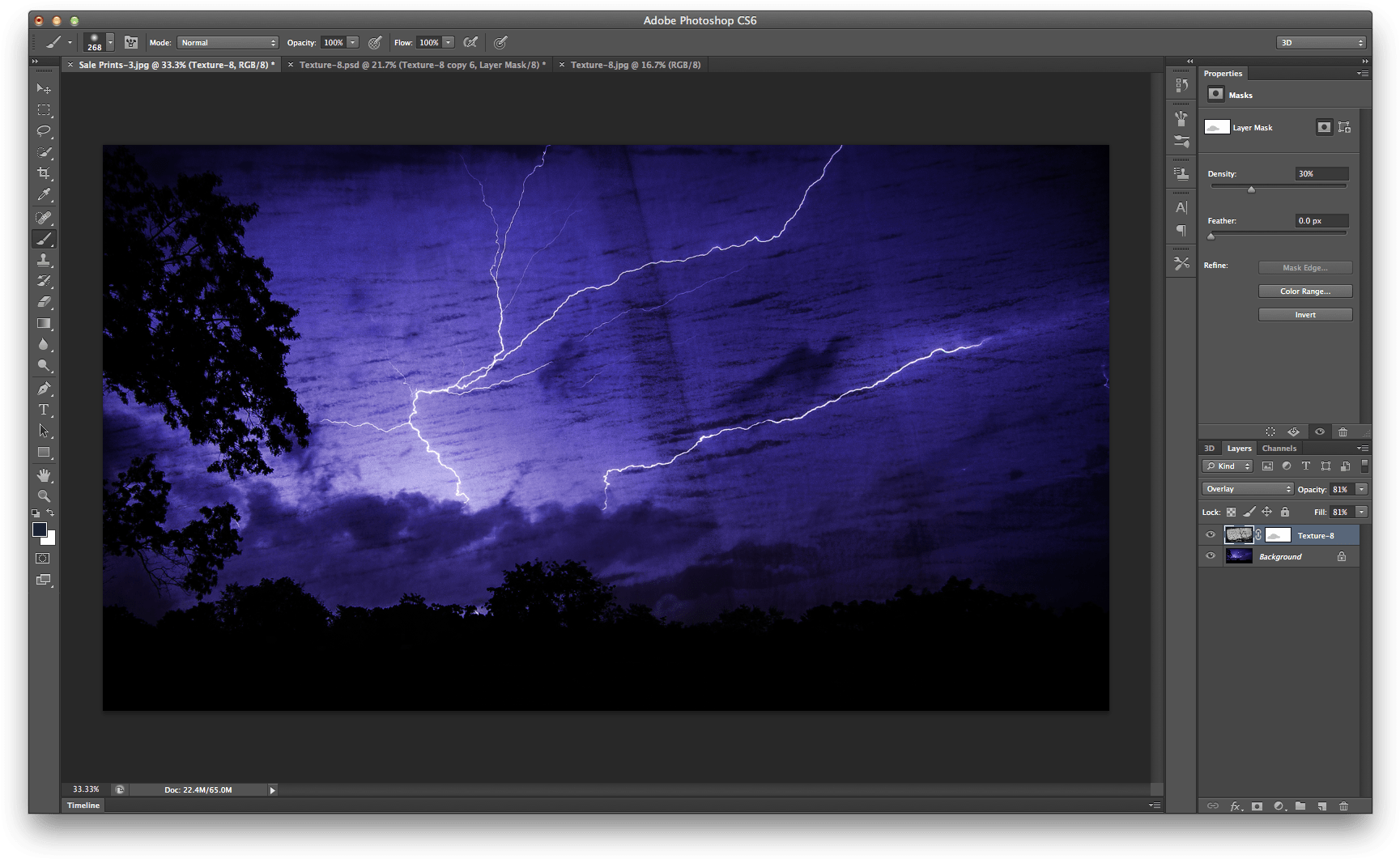Click the Texture-8 layer mask thumbnail

point(1278,535)
